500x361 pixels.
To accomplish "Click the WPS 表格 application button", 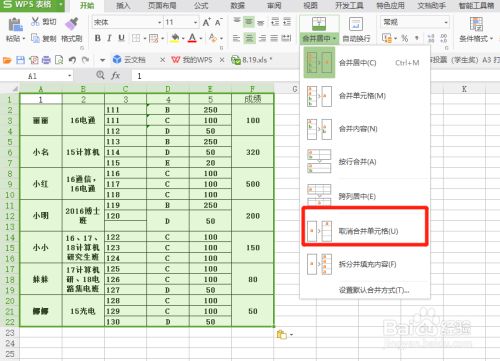I will pos(32,5).
